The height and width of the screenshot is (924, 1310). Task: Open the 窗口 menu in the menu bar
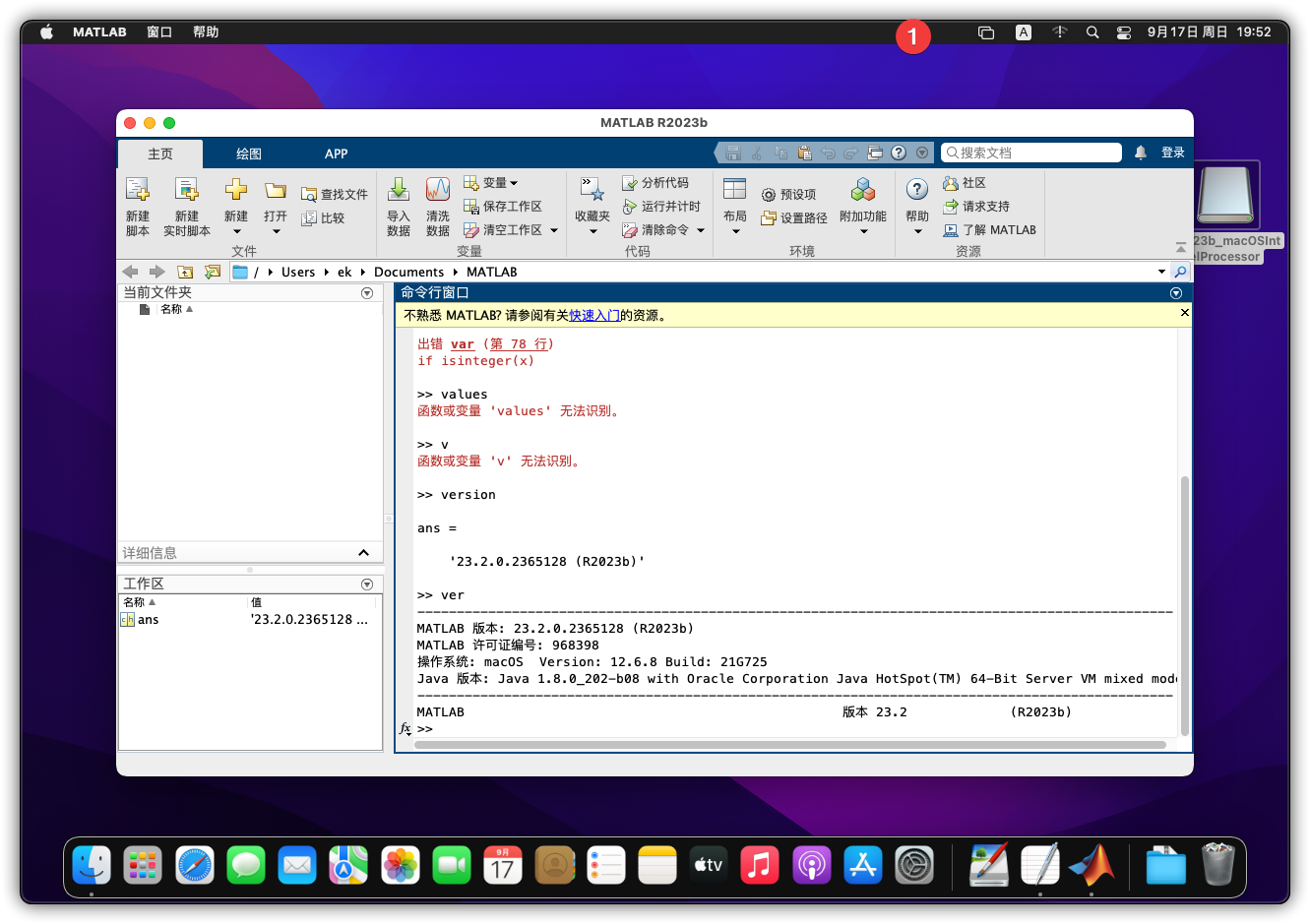coord(159,31)
